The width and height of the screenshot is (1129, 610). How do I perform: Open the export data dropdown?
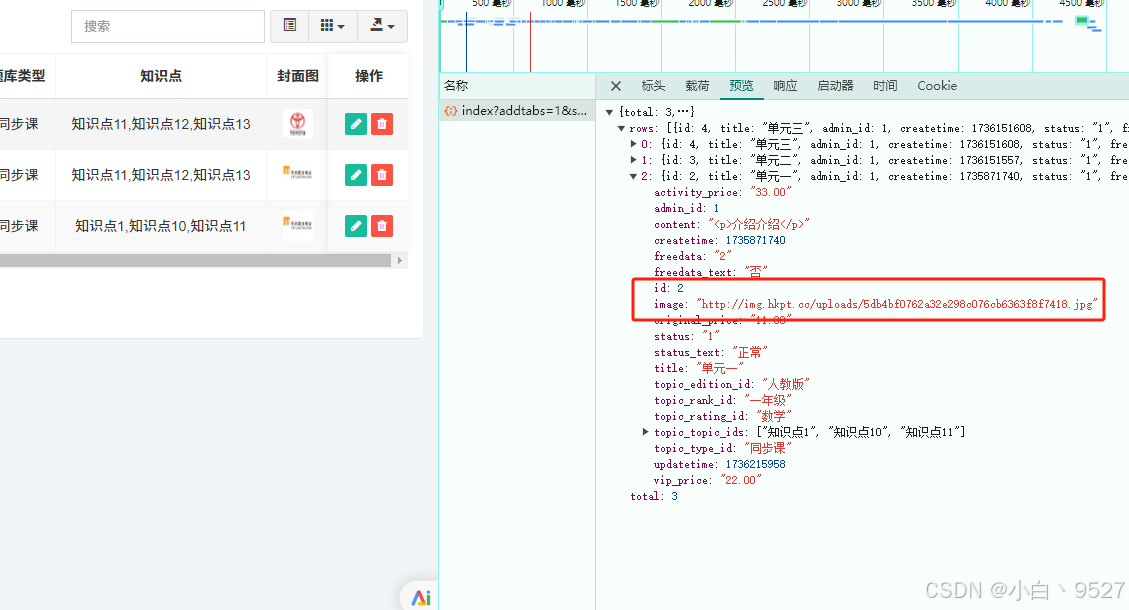[382, 26]
